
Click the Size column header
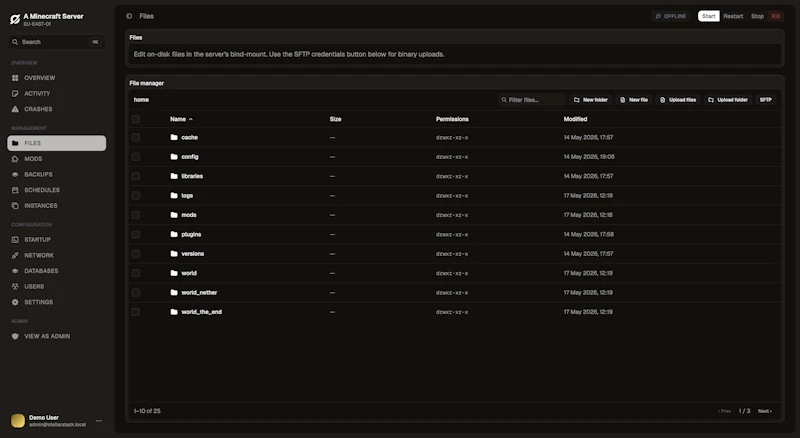click(x=335, y=119)
